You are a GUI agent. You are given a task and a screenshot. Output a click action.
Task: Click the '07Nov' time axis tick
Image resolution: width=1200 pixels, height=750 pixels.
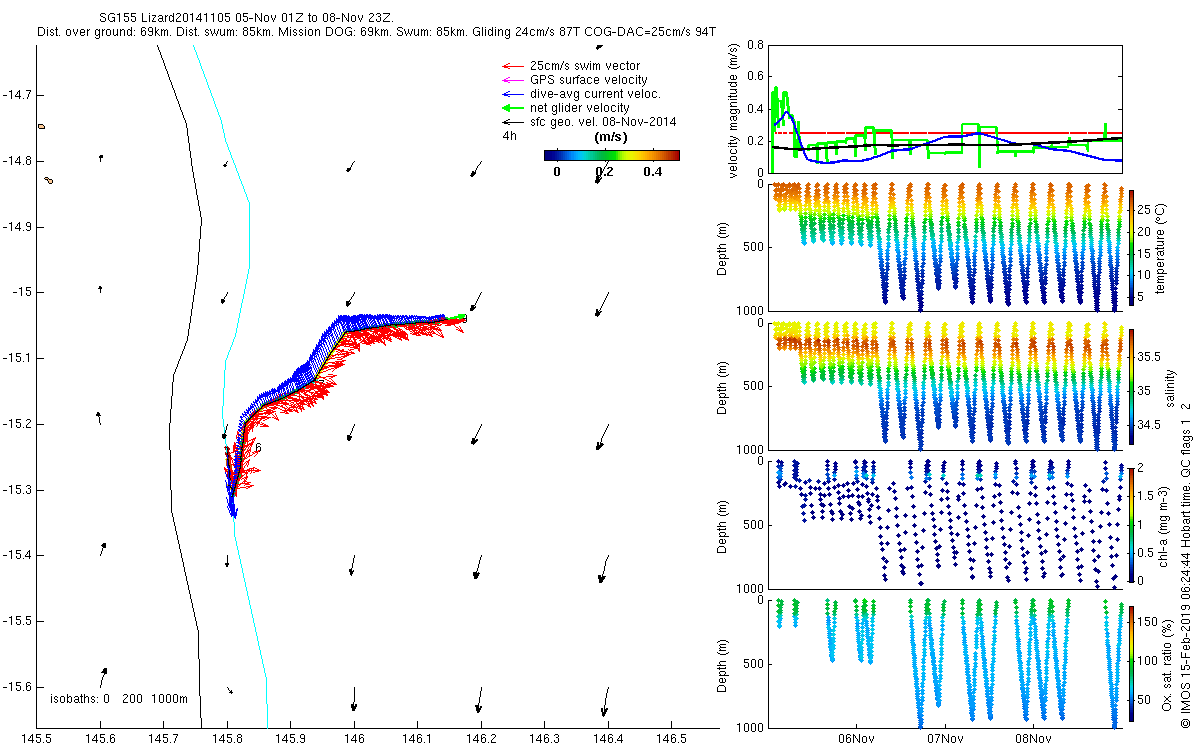pyautogui.click(x=945, y=739)
